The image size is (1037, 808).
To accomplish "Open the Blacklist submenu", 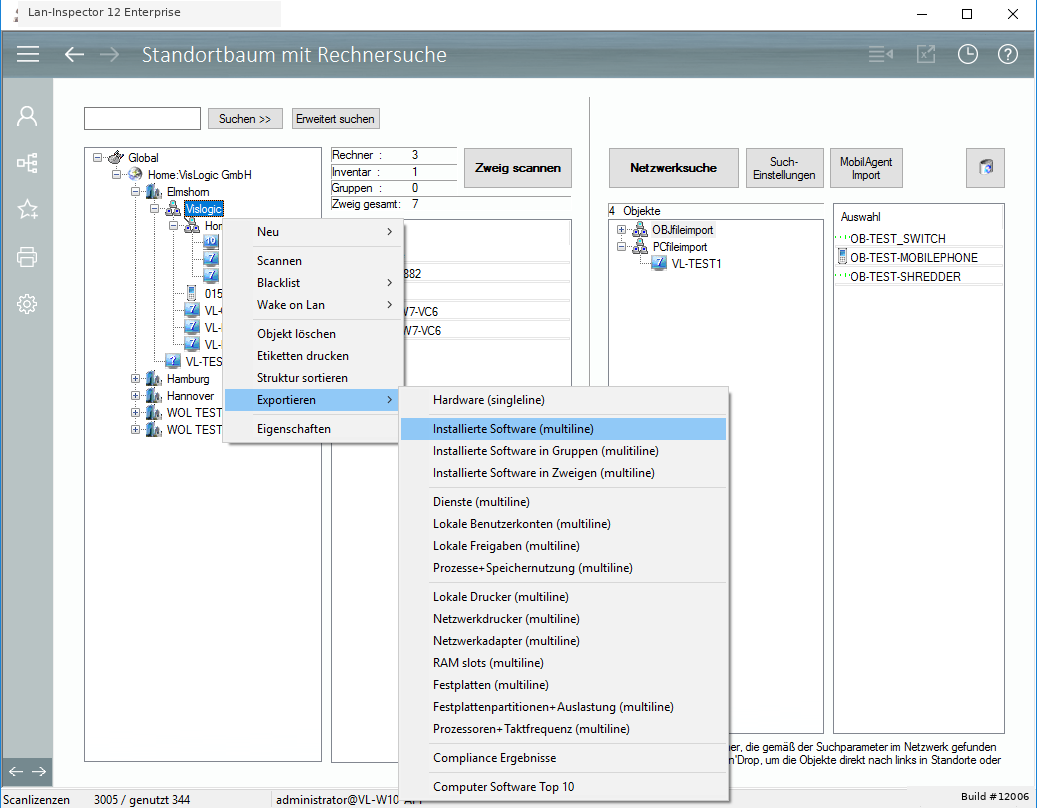I will pos(312,283).
